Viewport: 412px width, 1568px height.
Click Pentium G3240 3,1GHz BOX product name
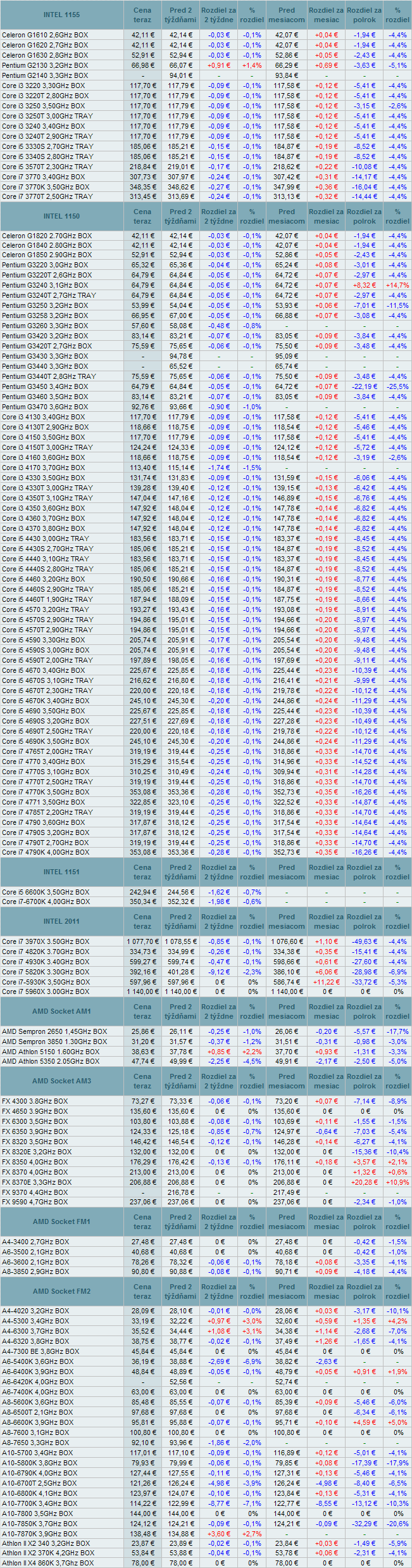[x=44, y=285]
